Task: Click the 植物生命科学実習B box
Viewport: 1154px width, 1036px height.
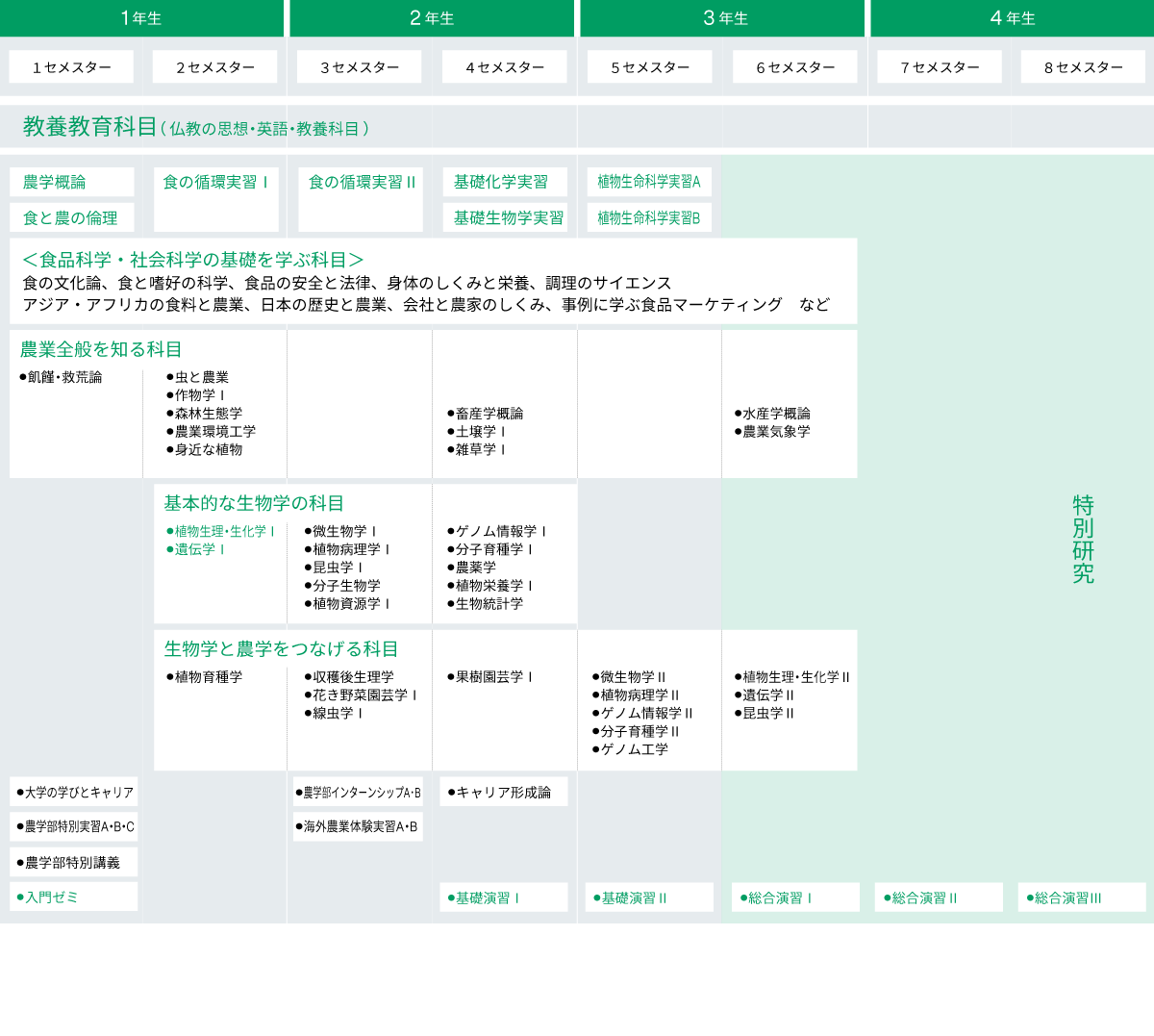Action: (x=650, y=217)
